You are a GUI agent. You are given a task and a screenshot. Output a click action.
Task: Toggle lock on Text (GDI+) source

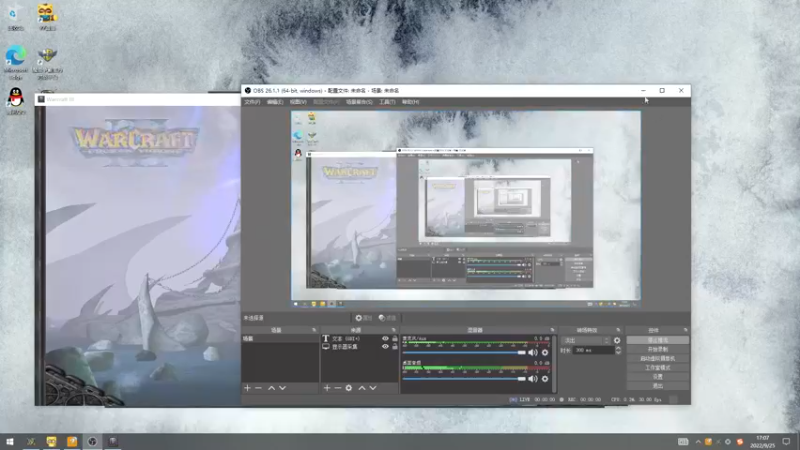click(x=395, y=338)
